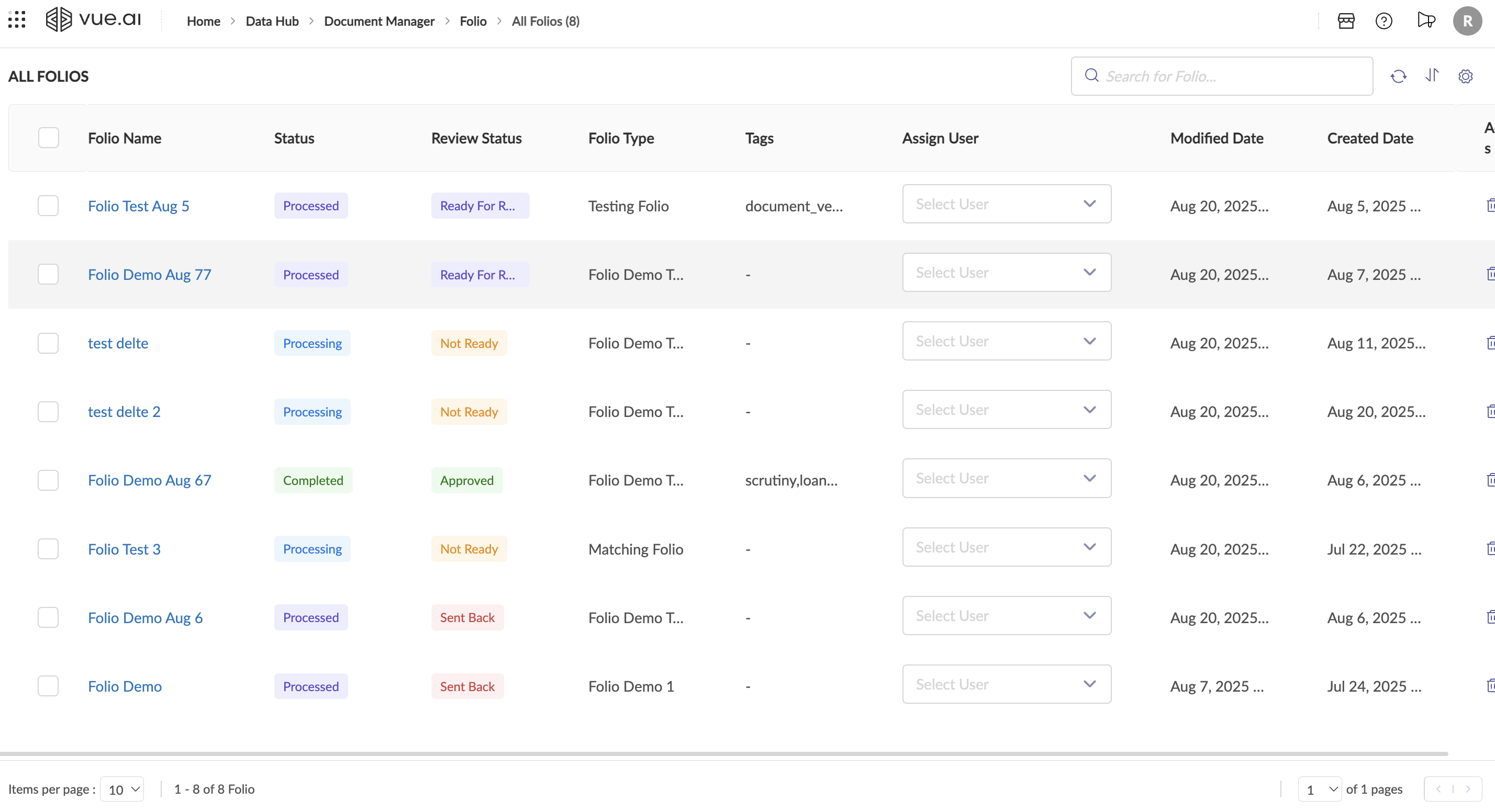Navigate to Document Manager breadcrumb
Viewport: 1495px width, 812px height.
pos(379,21)
